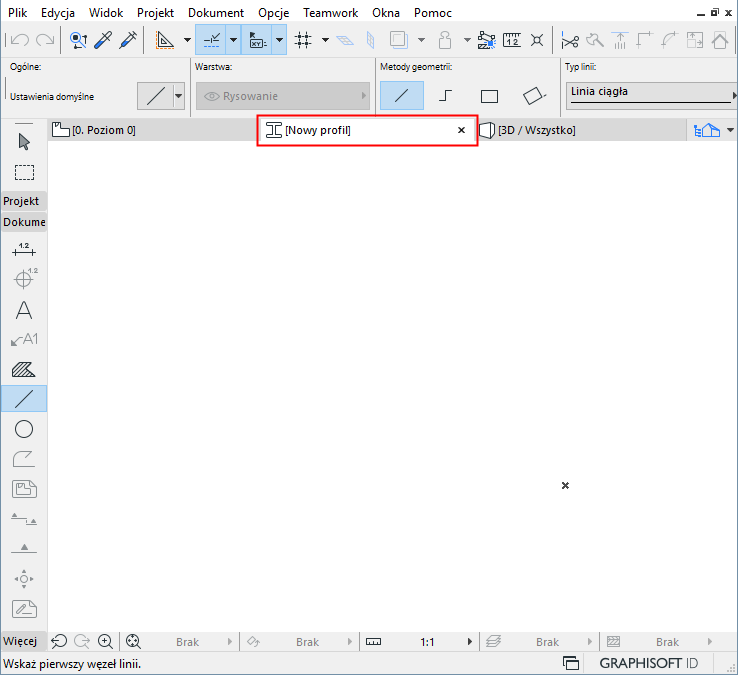Click the tab bar overview house icon
Screen dimensions: 738x675
(x=707, y=130)
